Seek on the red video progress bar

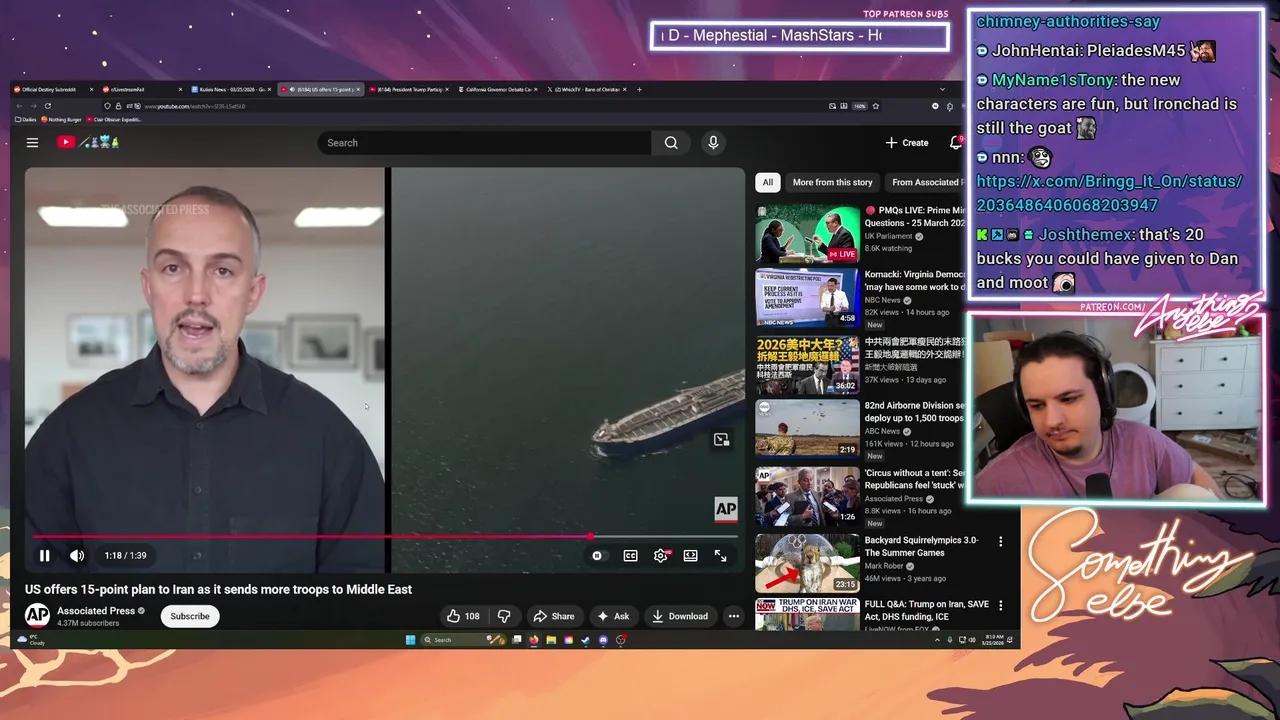(x=384, y=537)
